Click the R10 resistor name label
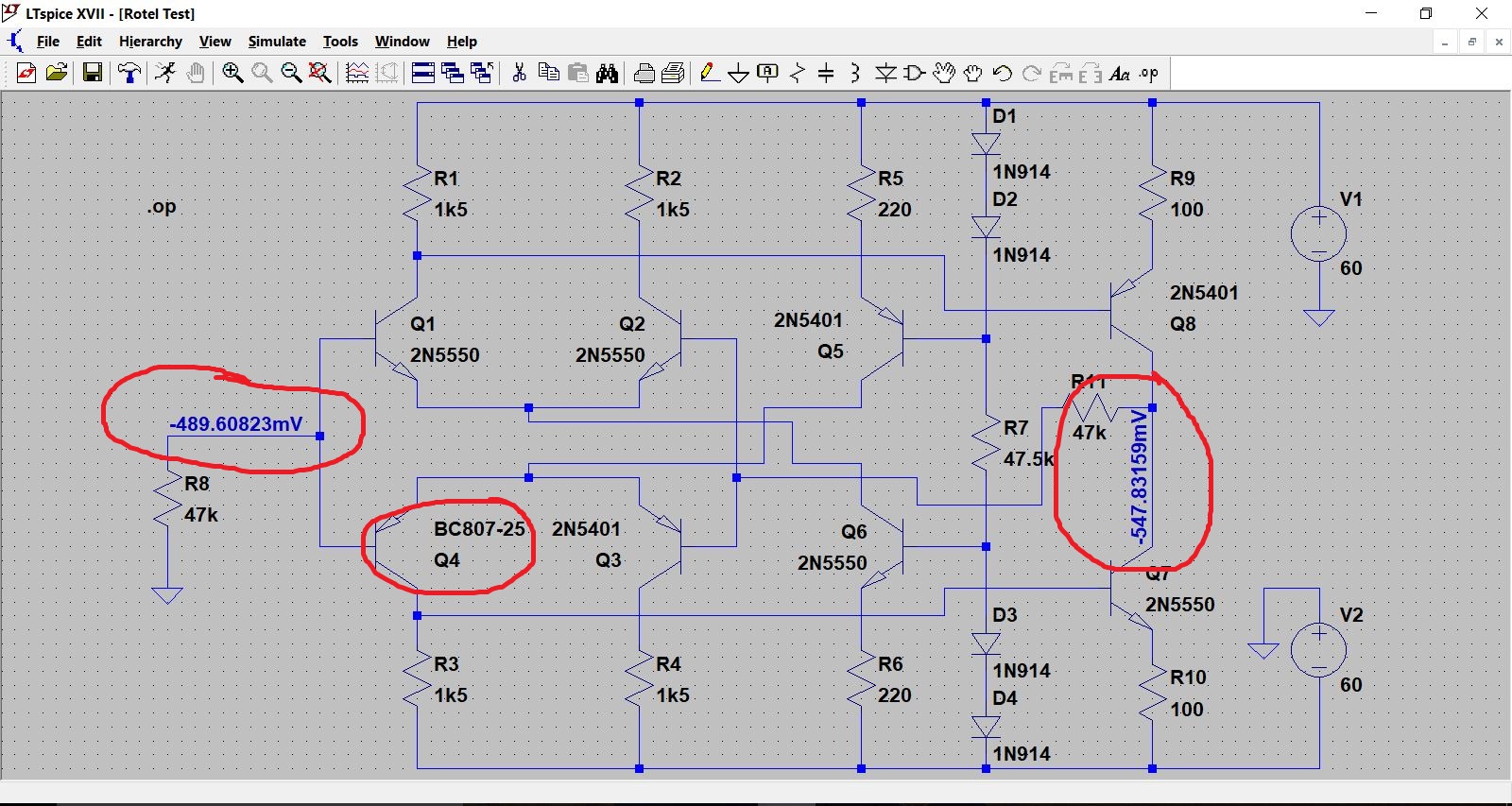 (x=1188, y=677)
